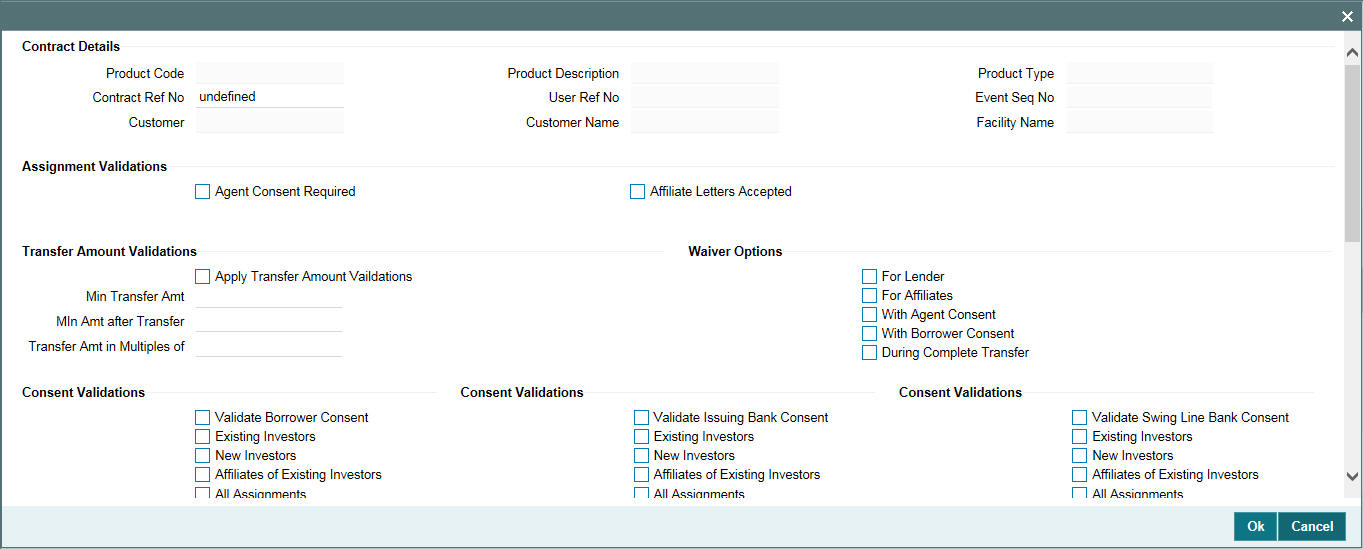This screenshot has height=549, width=1363.
Task: Tick Existing Investors under Borrower Consent
Action: point(203,437)
